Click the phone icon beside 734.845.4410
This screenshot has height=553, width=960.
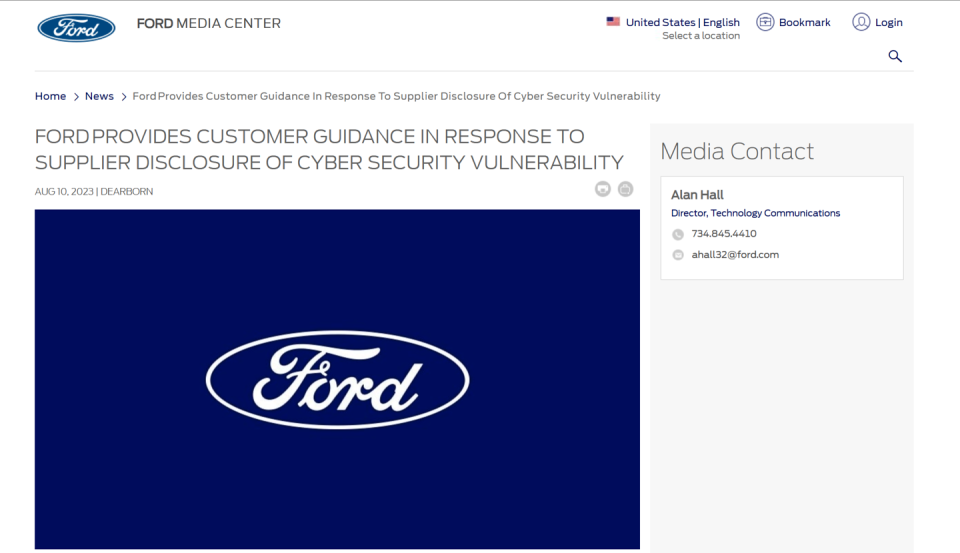pyautogui.click(x=678, y=234)
